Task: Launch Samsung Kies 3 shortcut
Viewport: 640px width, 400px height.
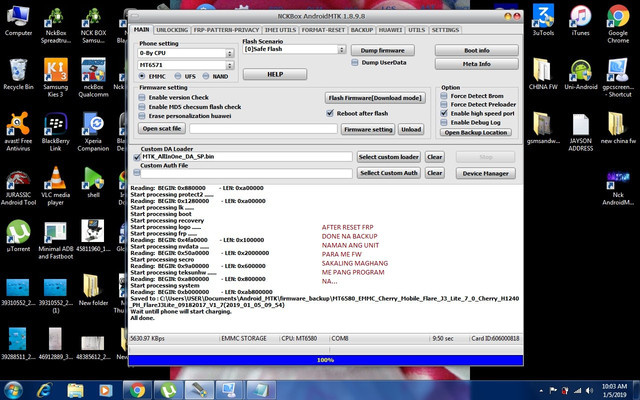Action: (x=56, y=78)
